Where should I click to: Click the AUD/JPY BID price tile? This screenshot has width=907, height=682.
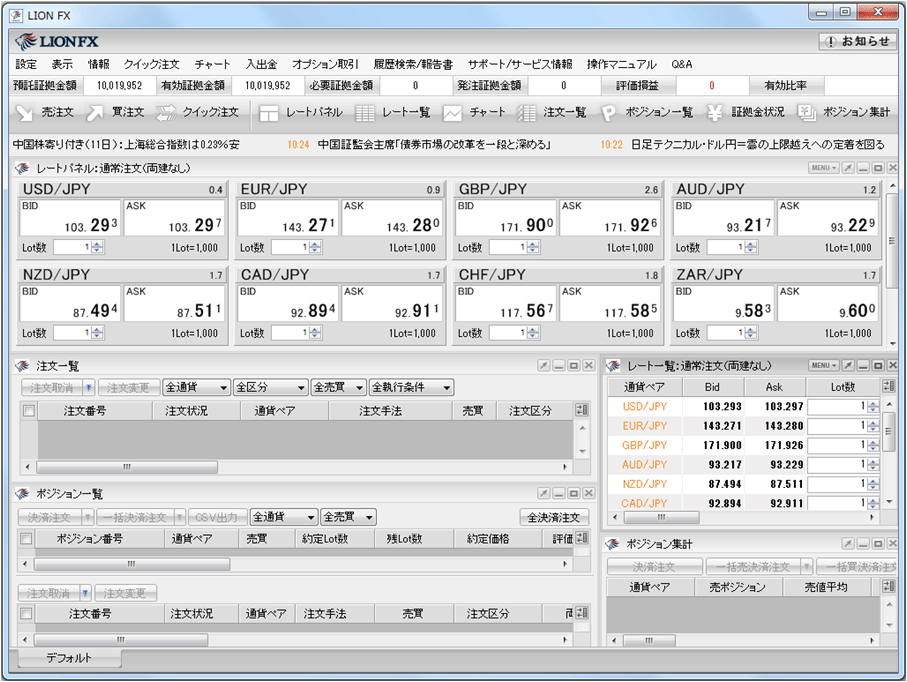724,218
